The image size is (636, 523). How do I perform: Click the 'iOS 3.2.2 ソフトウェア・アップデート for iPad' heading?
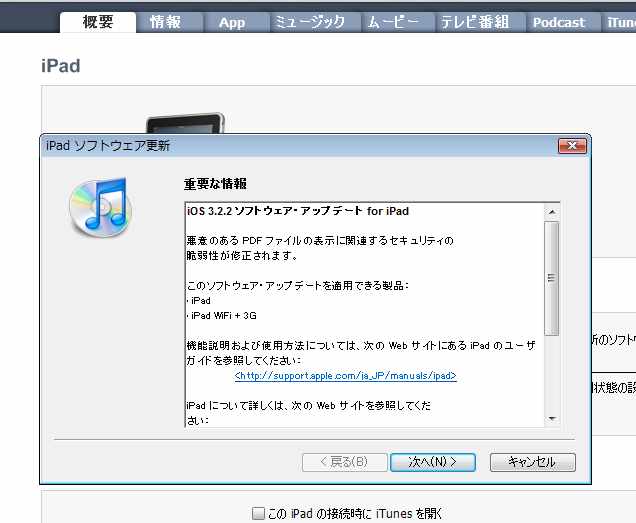tap(298, 211)
